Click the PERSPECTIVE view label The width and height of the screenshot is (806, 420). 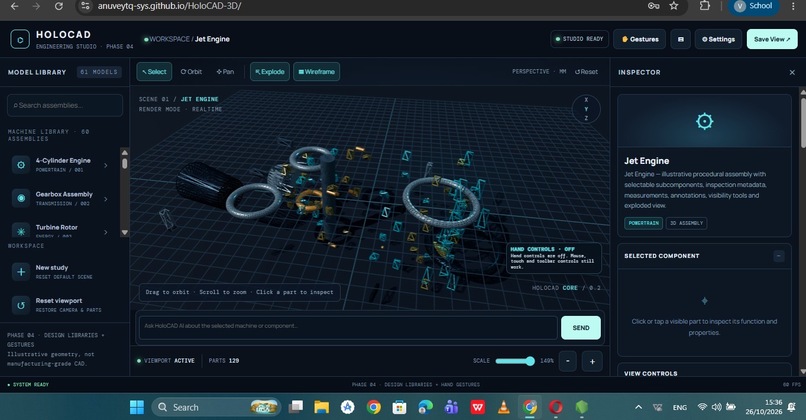click(530, 72)
